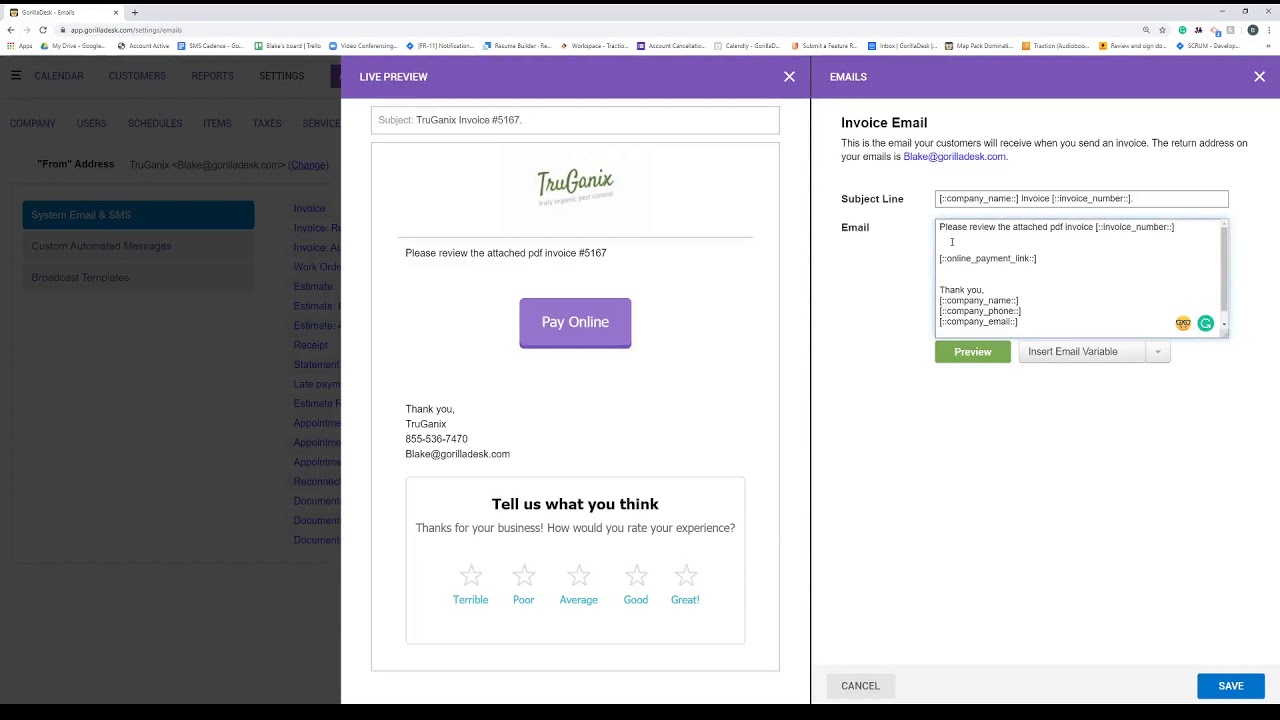Open Inbox GorillaDesk bookmark
This screenshot has width=1280, height=720.
pos(902,46)
